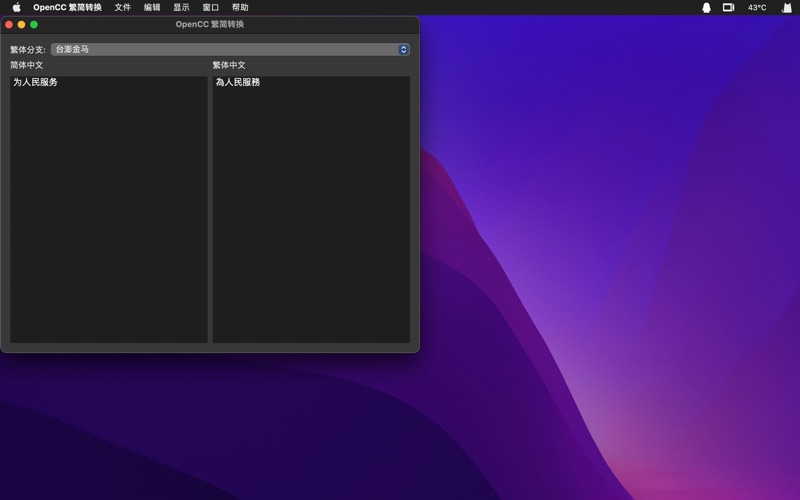Minimize the window with yellow button

pos(22,24)
